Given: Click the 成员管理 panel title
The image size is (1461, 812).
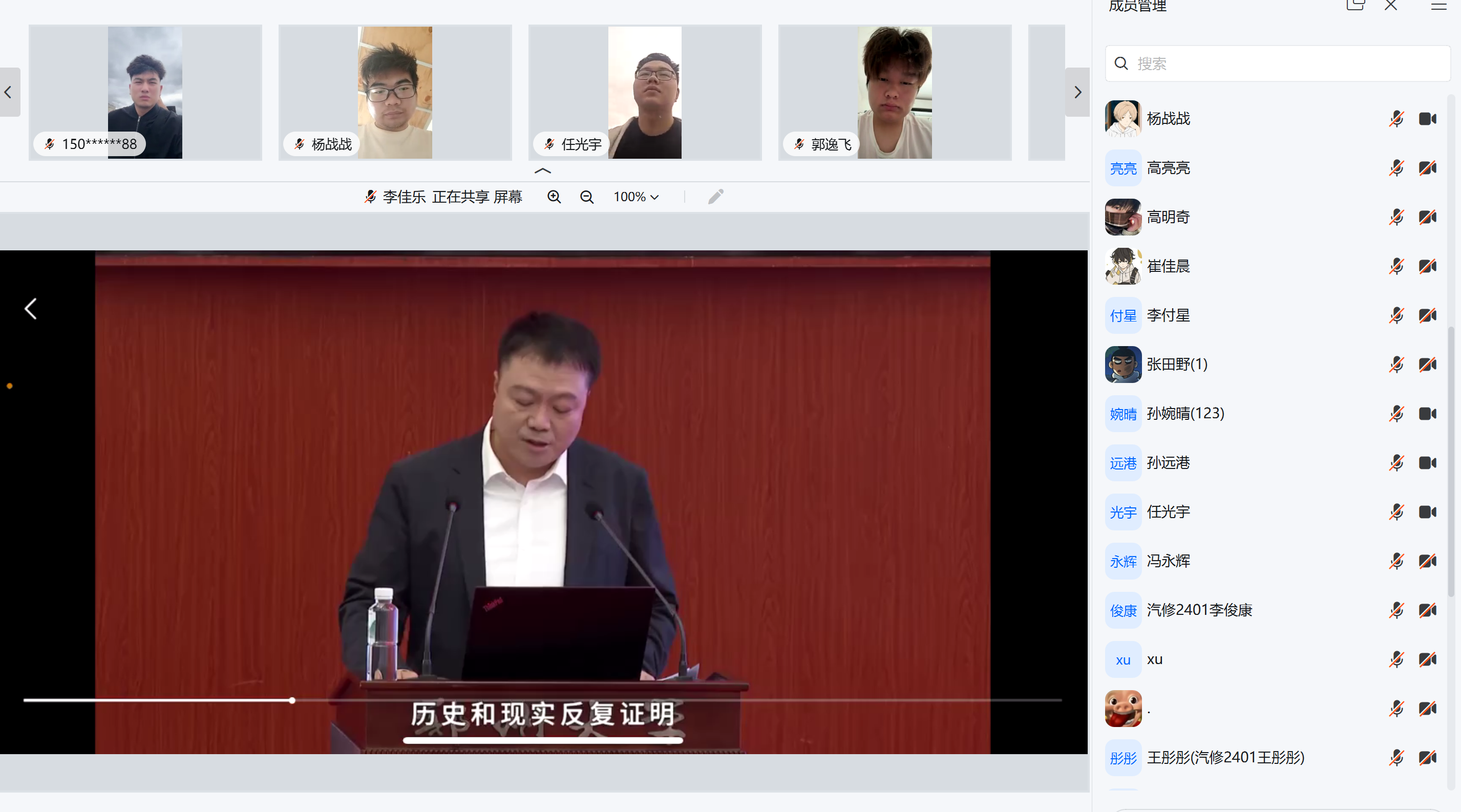Looking at the screenshot, I should click(x=1137, y=6).
